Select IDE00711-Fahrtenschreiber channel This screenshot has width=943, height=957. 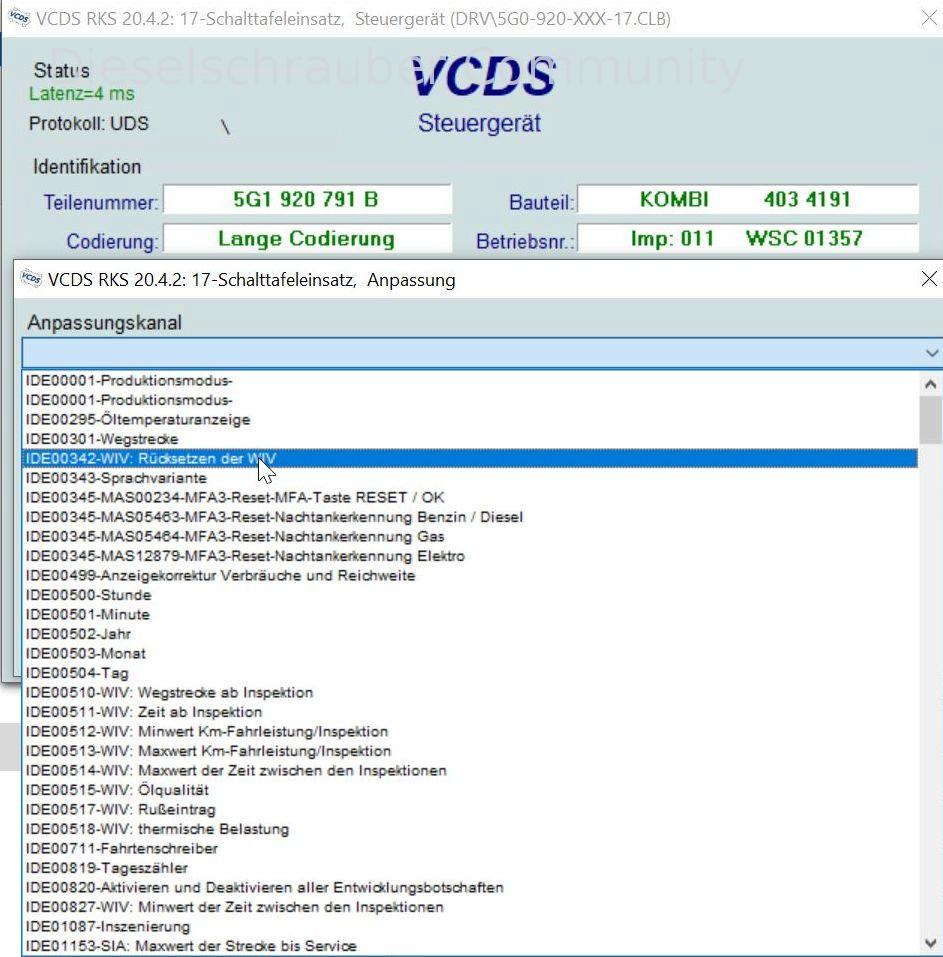pyautogui.click(x=470, y=849)
